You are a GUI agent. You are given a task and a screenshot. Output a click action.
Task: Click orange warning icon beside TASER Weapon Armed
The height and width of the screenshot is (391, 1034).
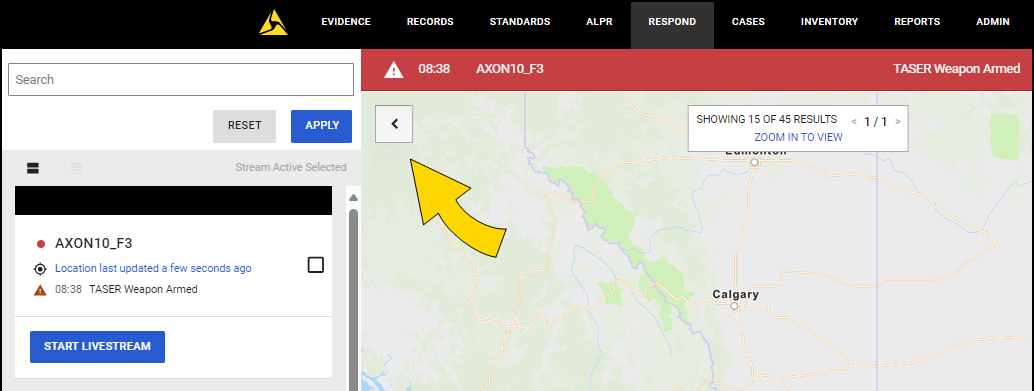tap(40, 289)
